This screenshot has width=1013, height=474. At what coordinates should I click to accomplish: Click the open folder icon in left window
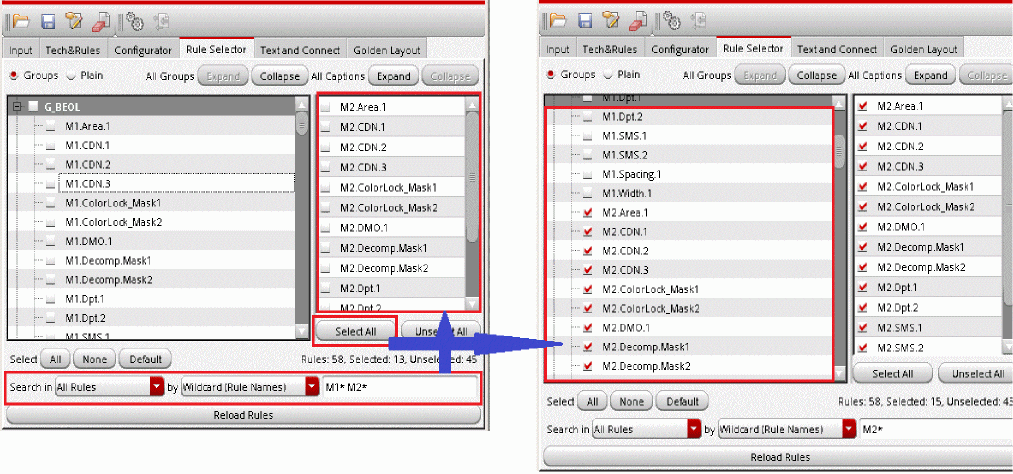click(21, 22)
